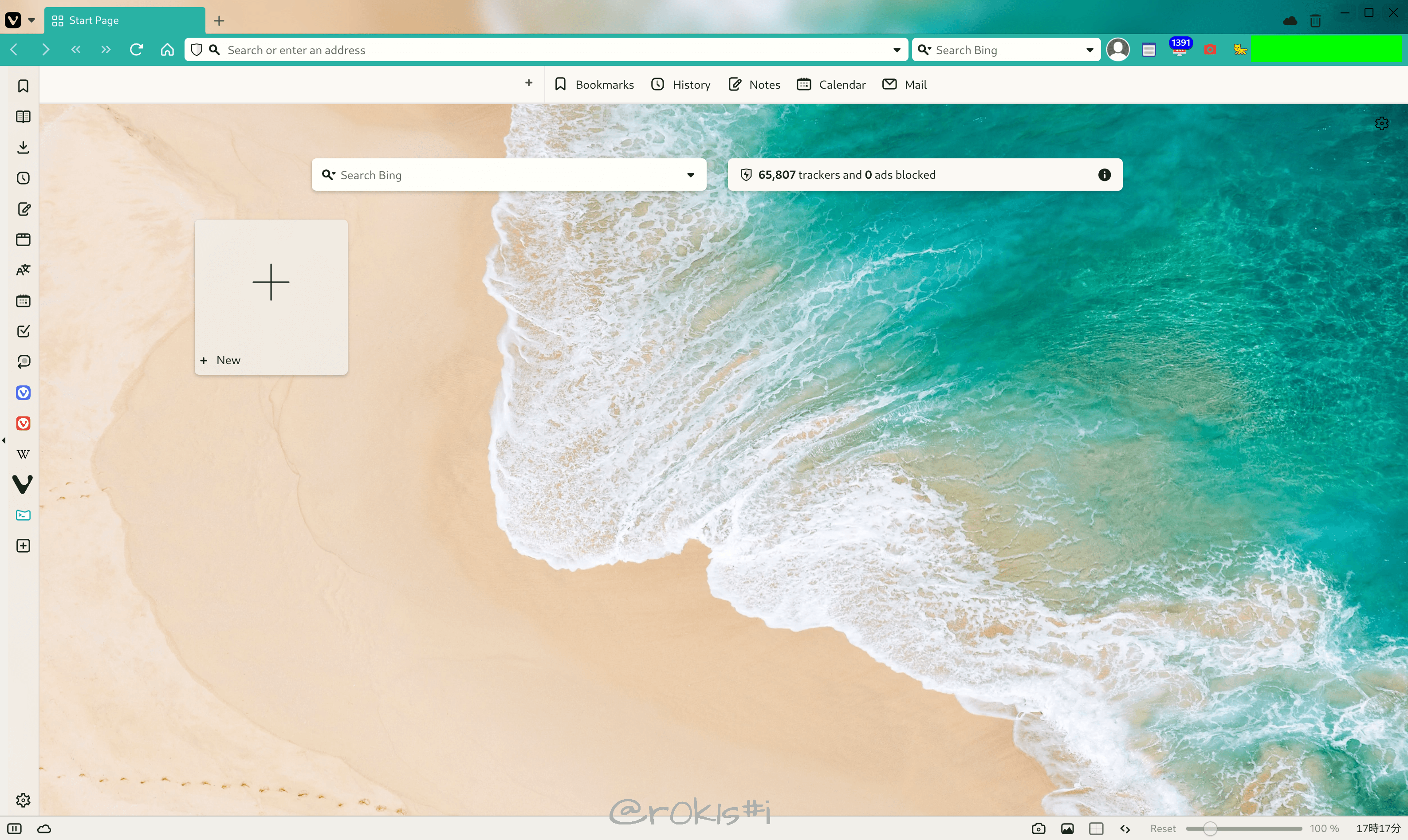Open the Window panel
The height and width of the screenshot is (840, 1408).
[23, 239]
